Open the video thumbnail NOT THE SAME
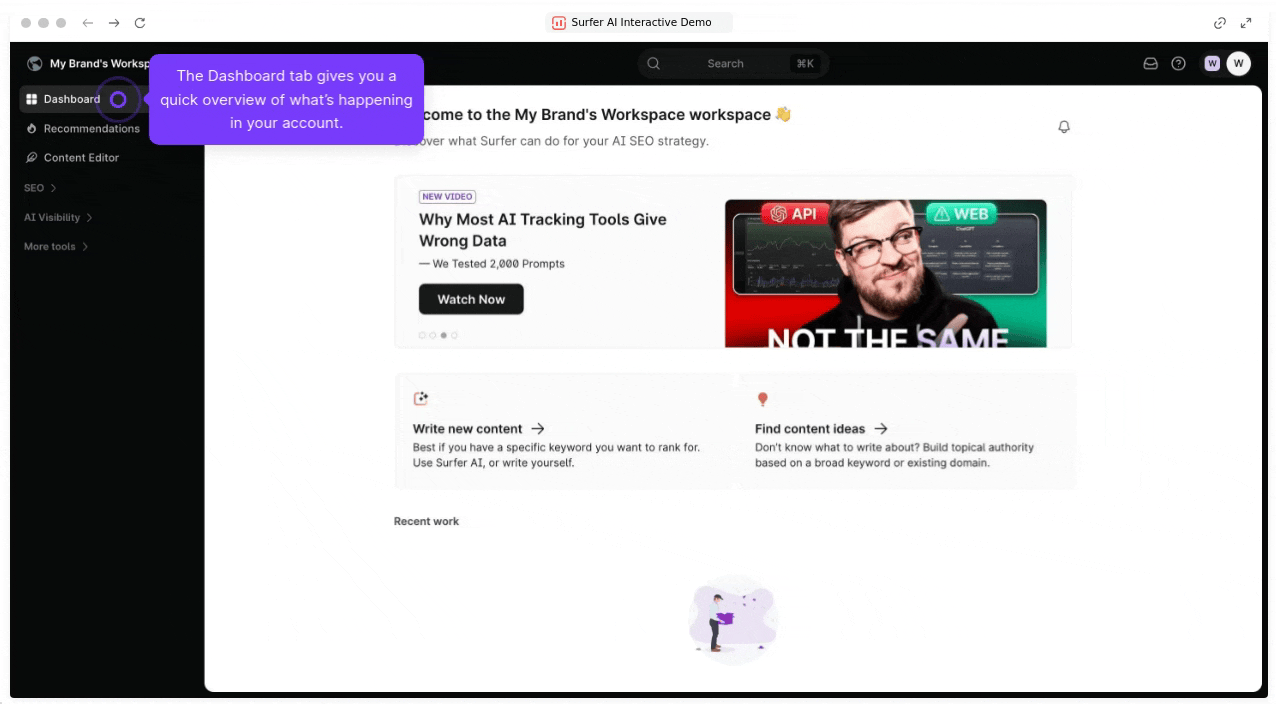 tap(886, 273)
